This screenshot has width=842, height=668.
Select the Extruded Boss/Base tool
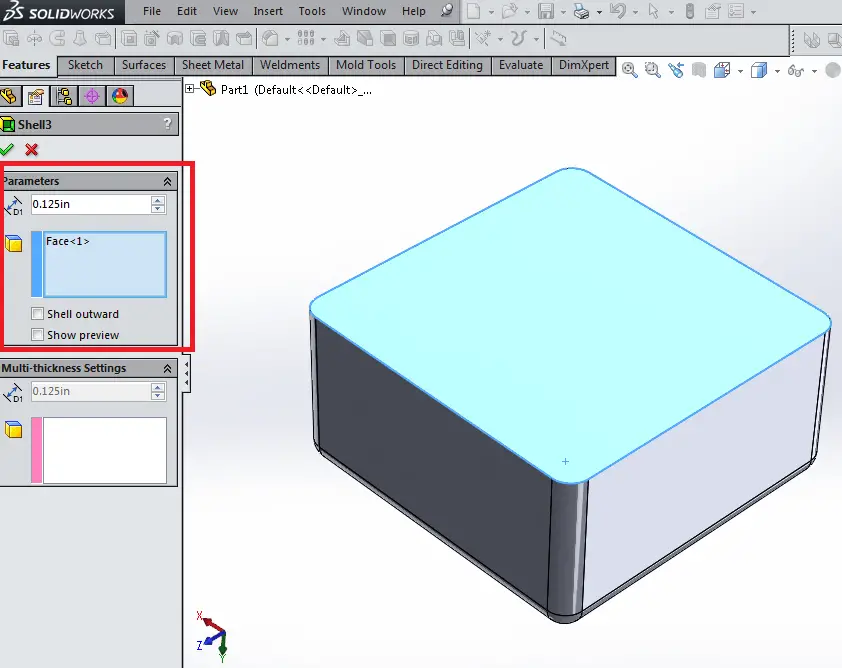coord(11,39)
